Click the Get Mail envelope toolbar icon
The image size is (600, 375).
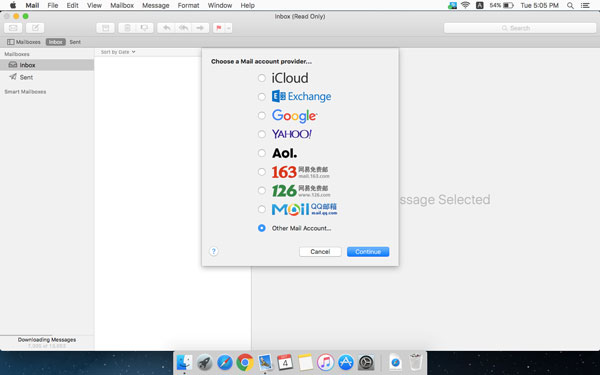point(13,28)
